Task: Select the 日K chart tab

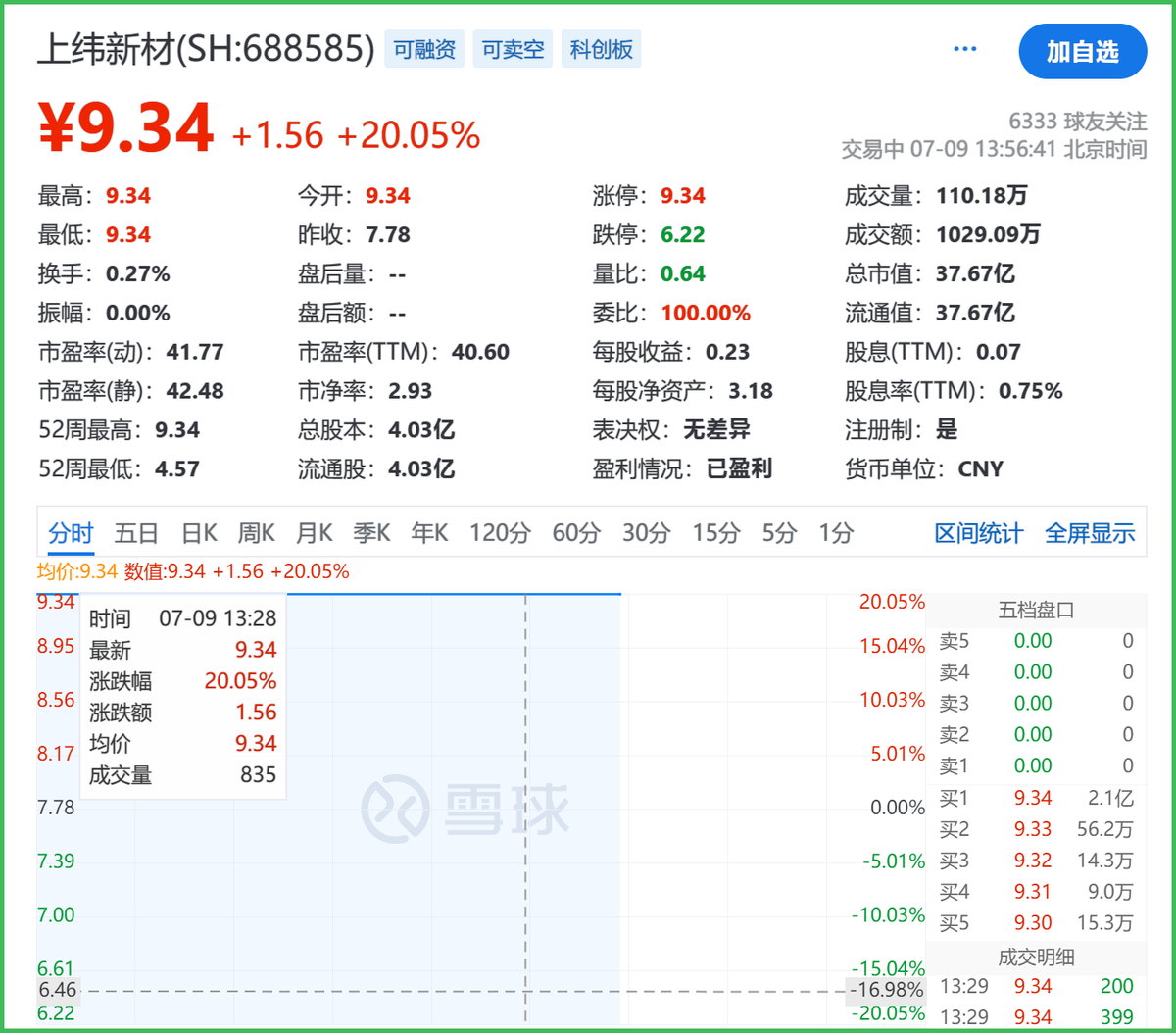Action: [x=199, y=533]
